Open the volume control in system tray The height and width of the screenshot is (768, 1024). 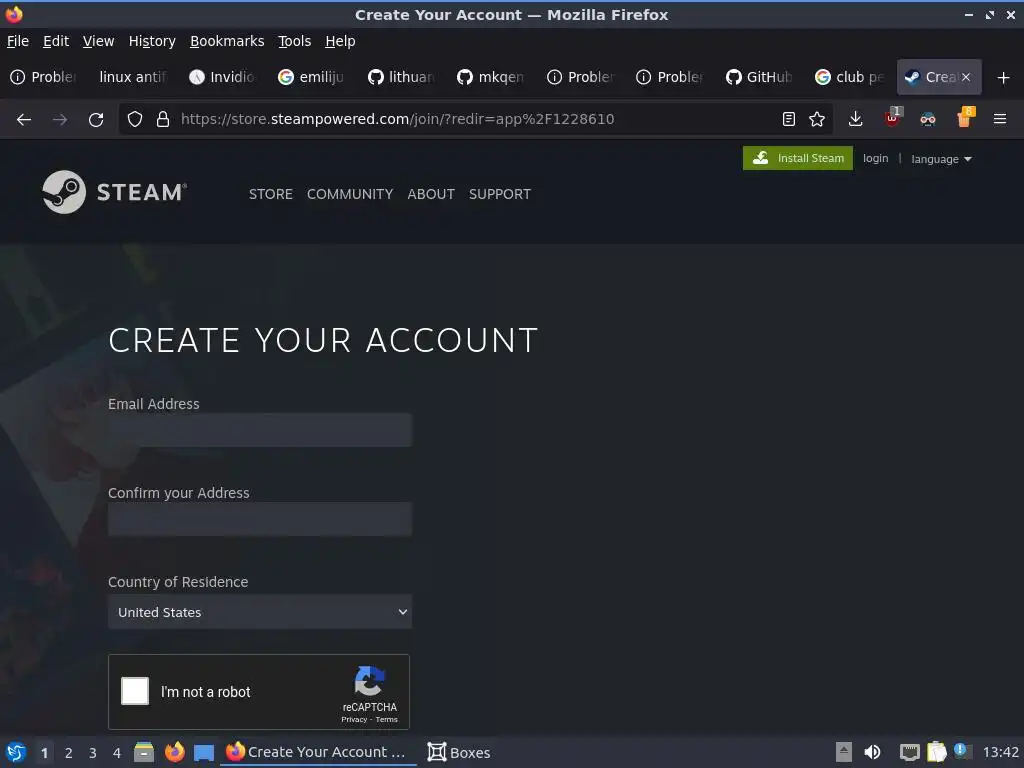pyautogui.click(x=872, y=752)
